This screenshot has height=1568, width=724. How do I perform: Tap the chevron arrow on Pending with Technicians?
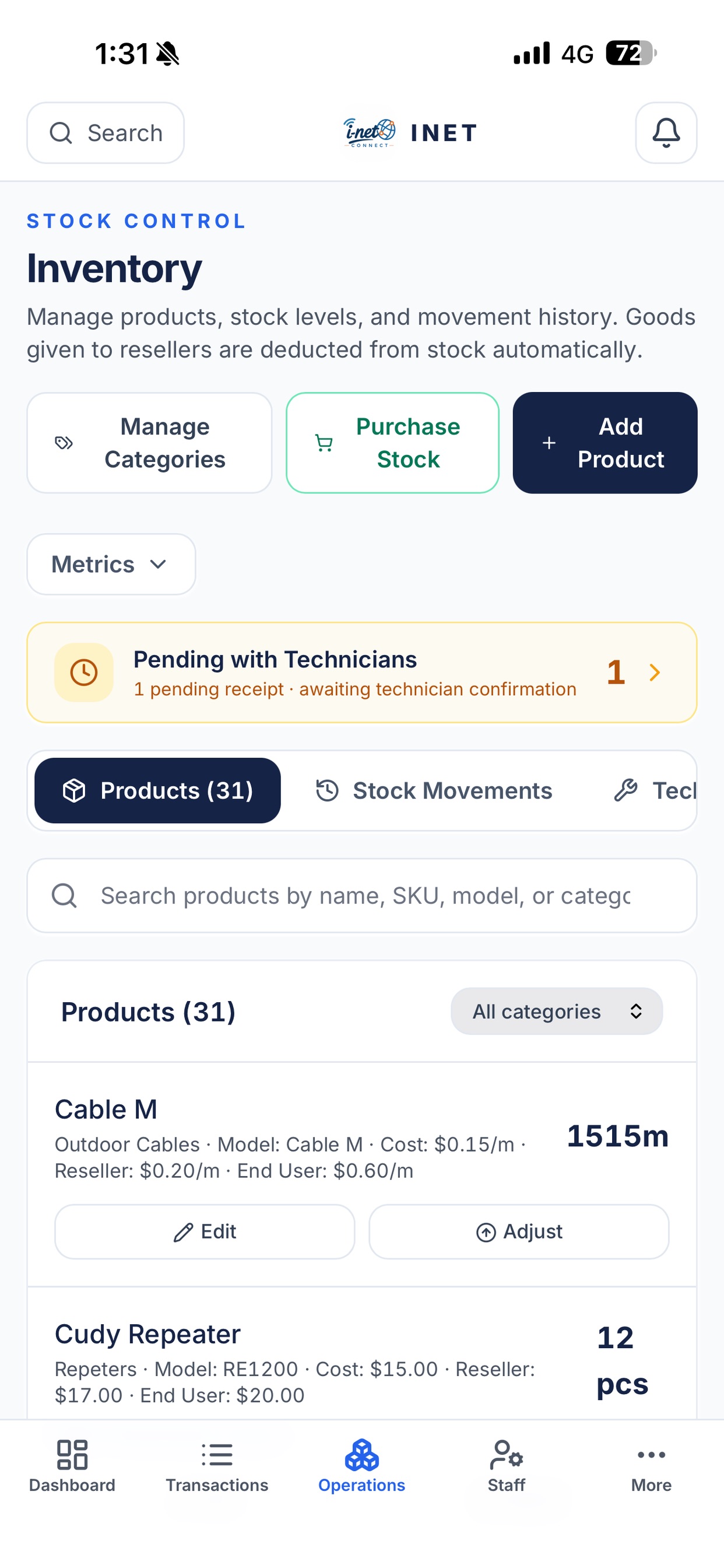click(655, 673)
